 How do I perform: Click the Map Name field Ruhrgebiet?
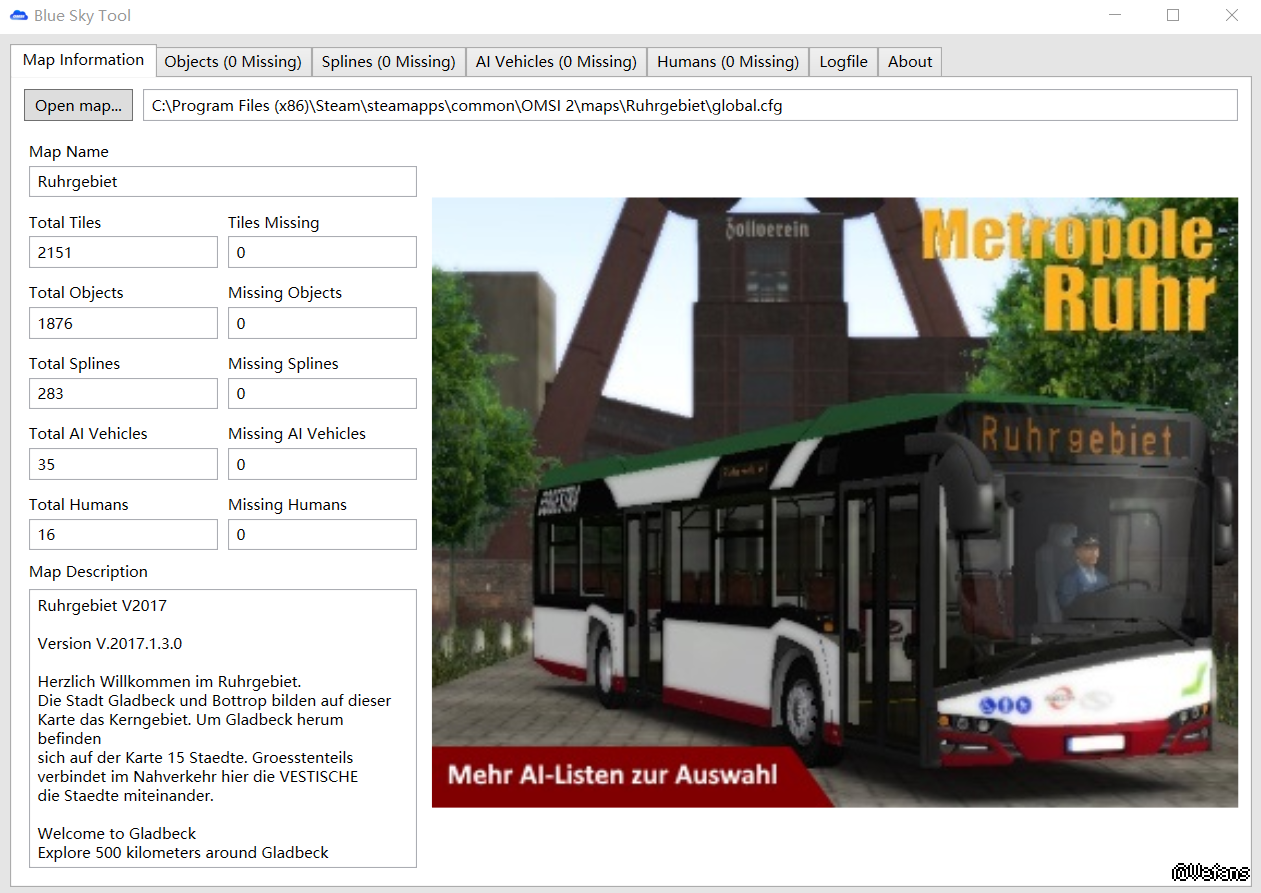click(x=223, y=182)
